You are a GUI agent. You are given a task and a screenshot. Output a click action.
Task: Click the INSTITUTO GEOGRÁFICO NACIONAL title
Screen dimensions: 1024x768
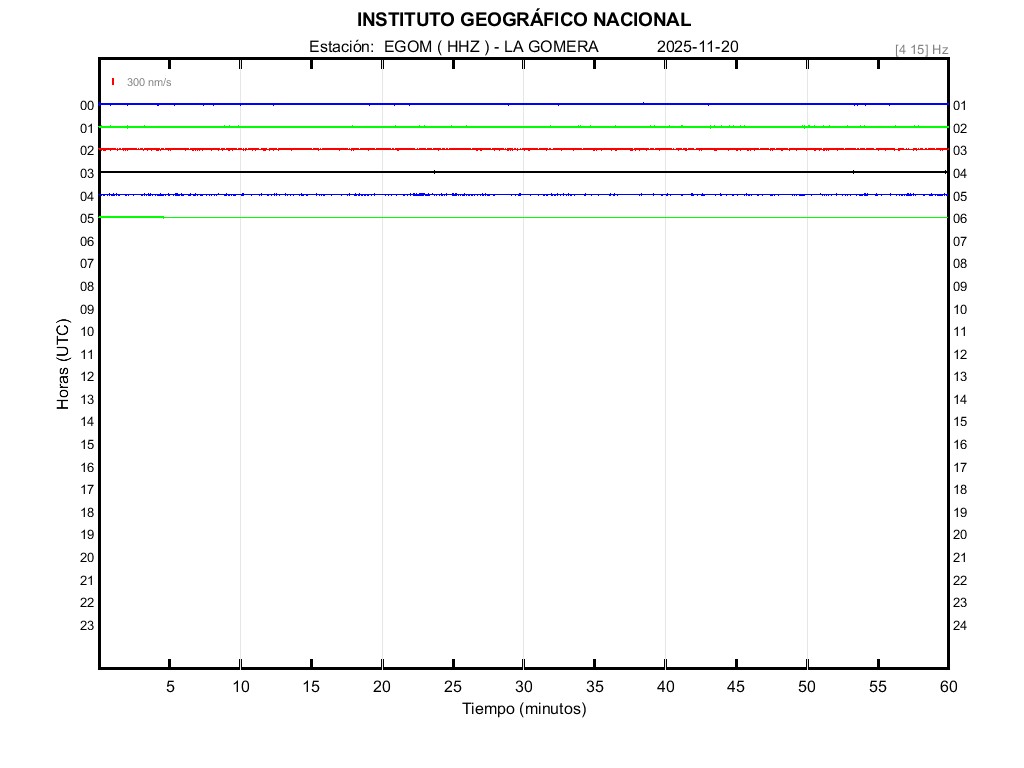pos(523,20)
